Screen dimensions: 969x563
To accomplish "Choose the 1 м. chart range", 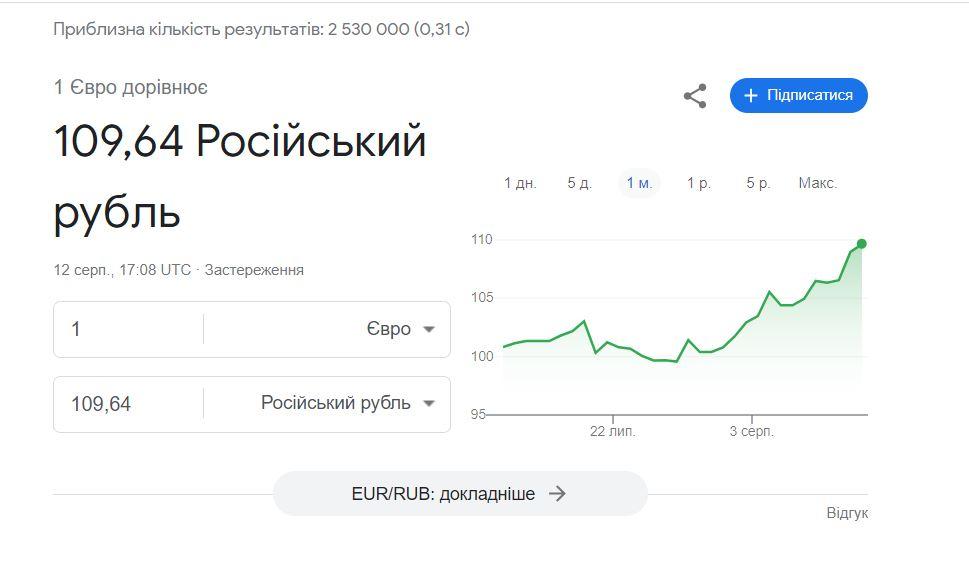I will 639,183.
